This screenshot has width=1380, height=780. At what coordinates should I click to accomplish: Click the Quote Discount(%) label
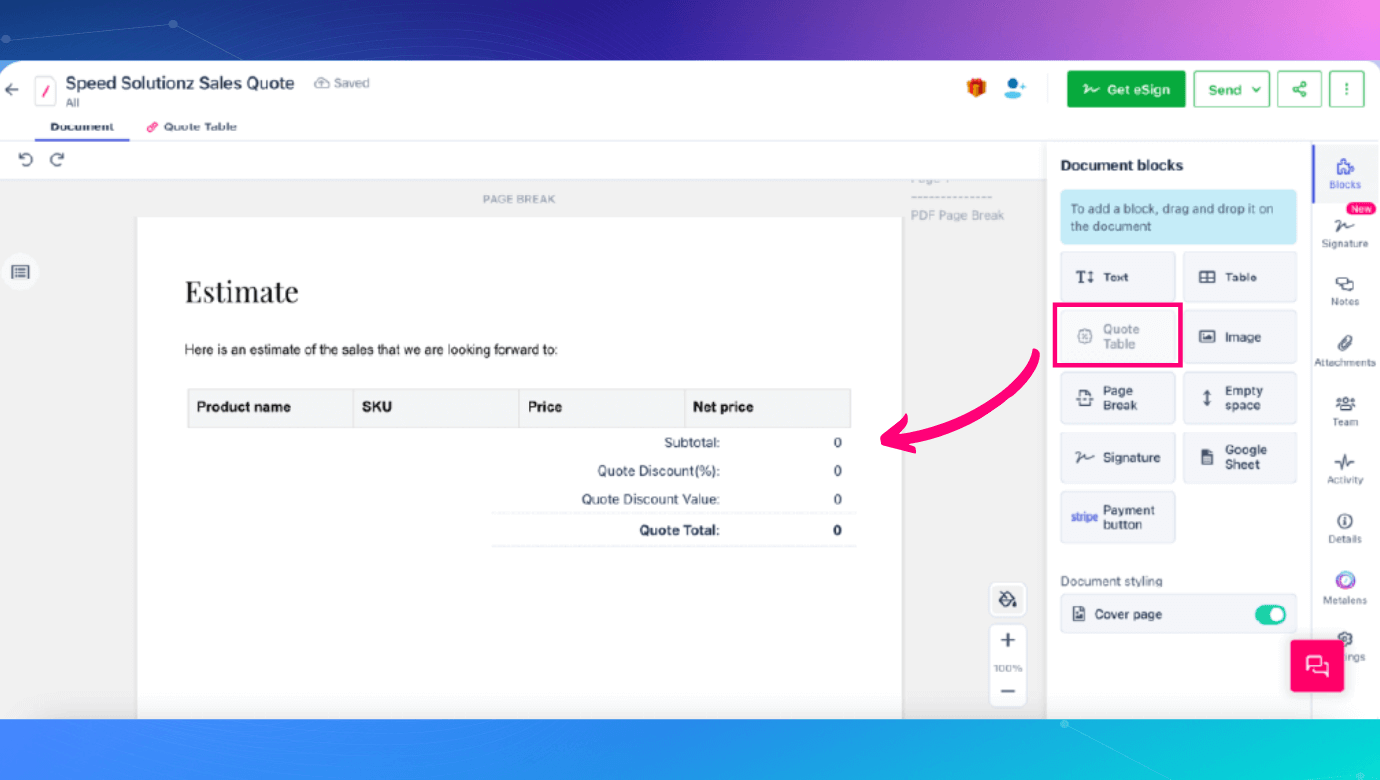659,471
